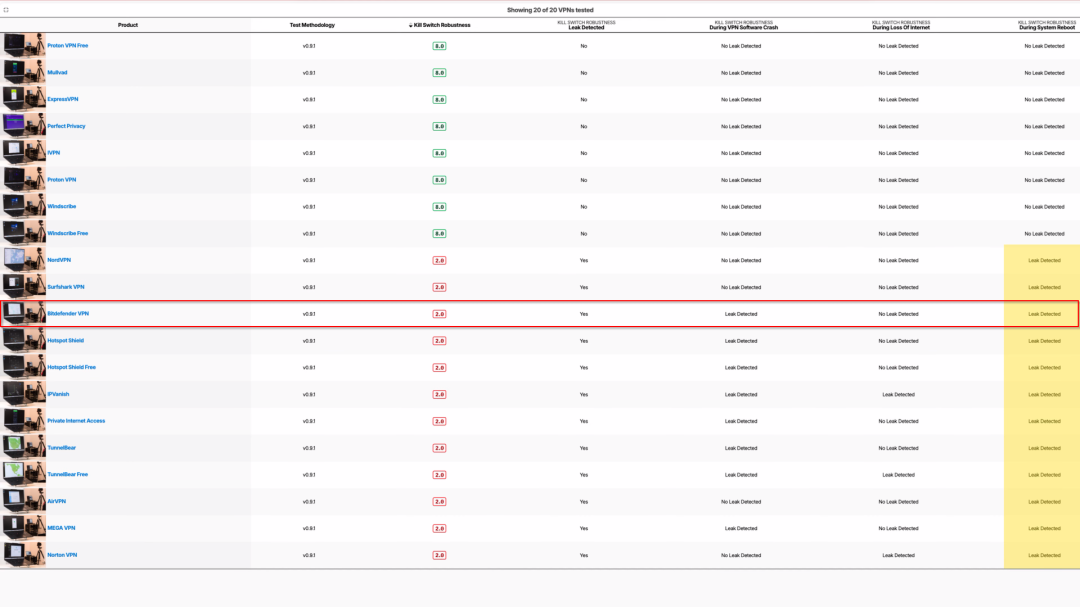Screen dimensions: 1080x607
Task: Click the 8.0 score badge for ExpressVPN
Action: click(x=439, y=99)
